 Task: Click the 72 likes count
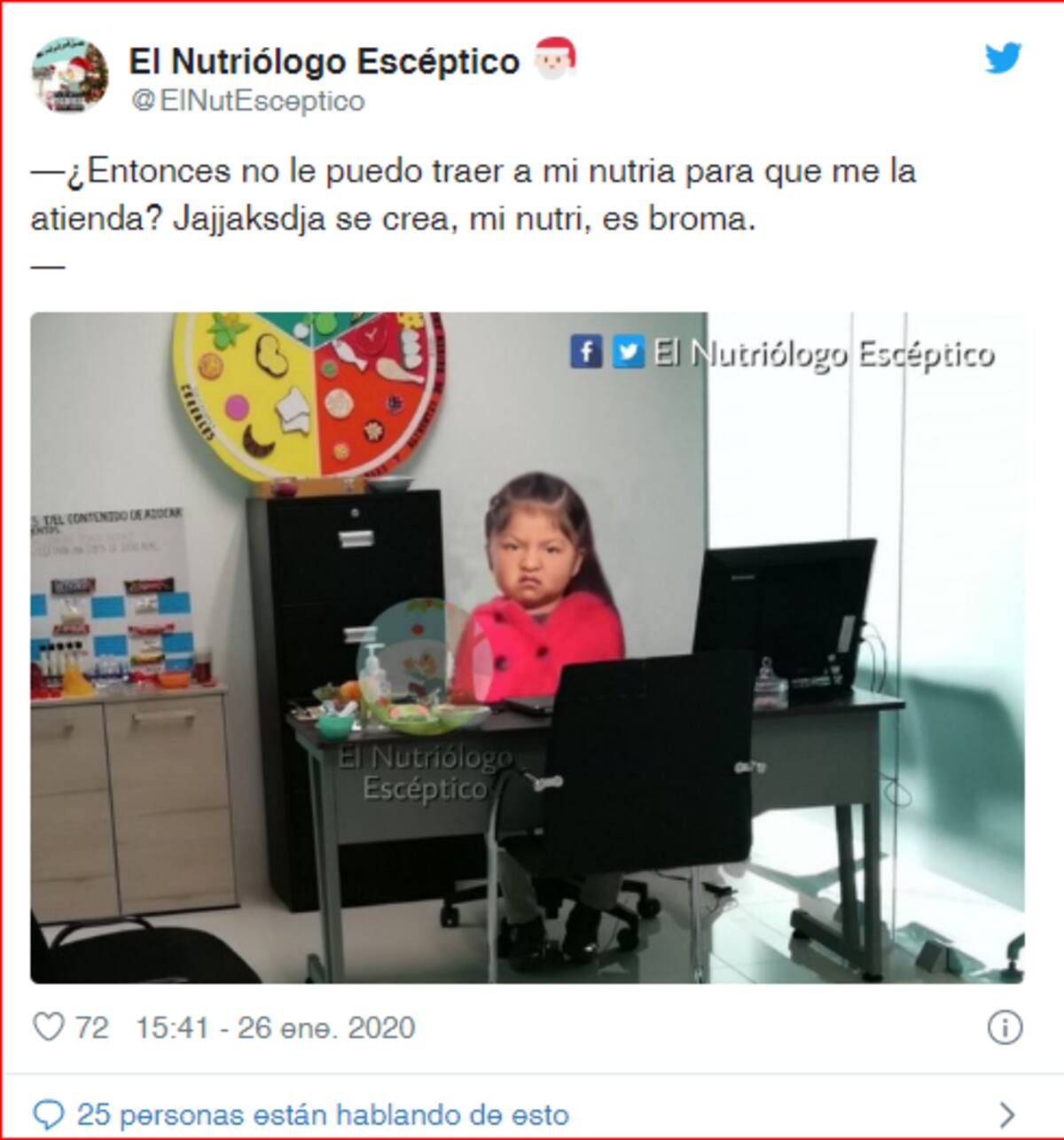(91, 1027)
